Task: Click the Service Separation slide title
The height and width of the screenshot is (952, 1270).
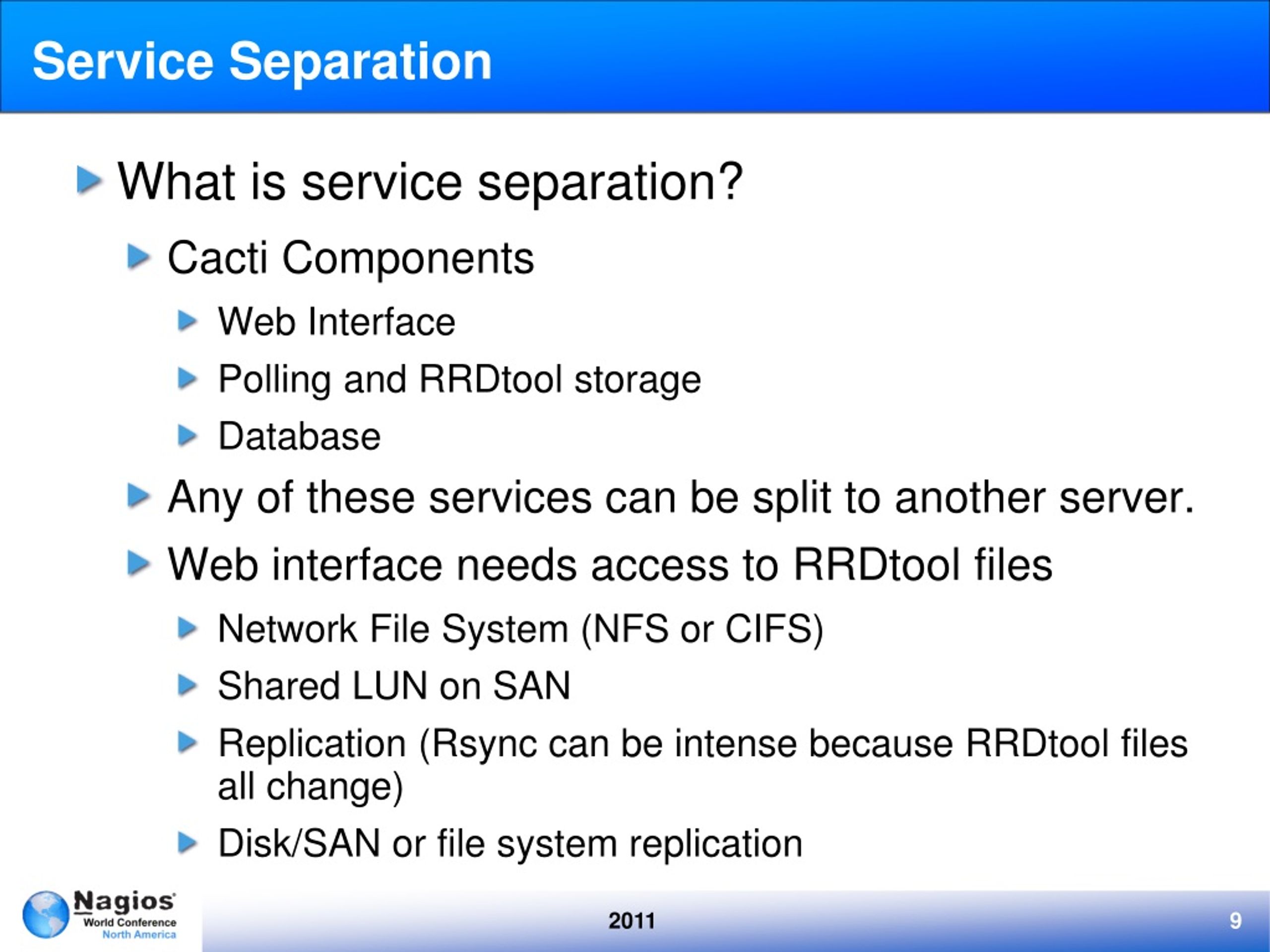Action: (262, 62)
